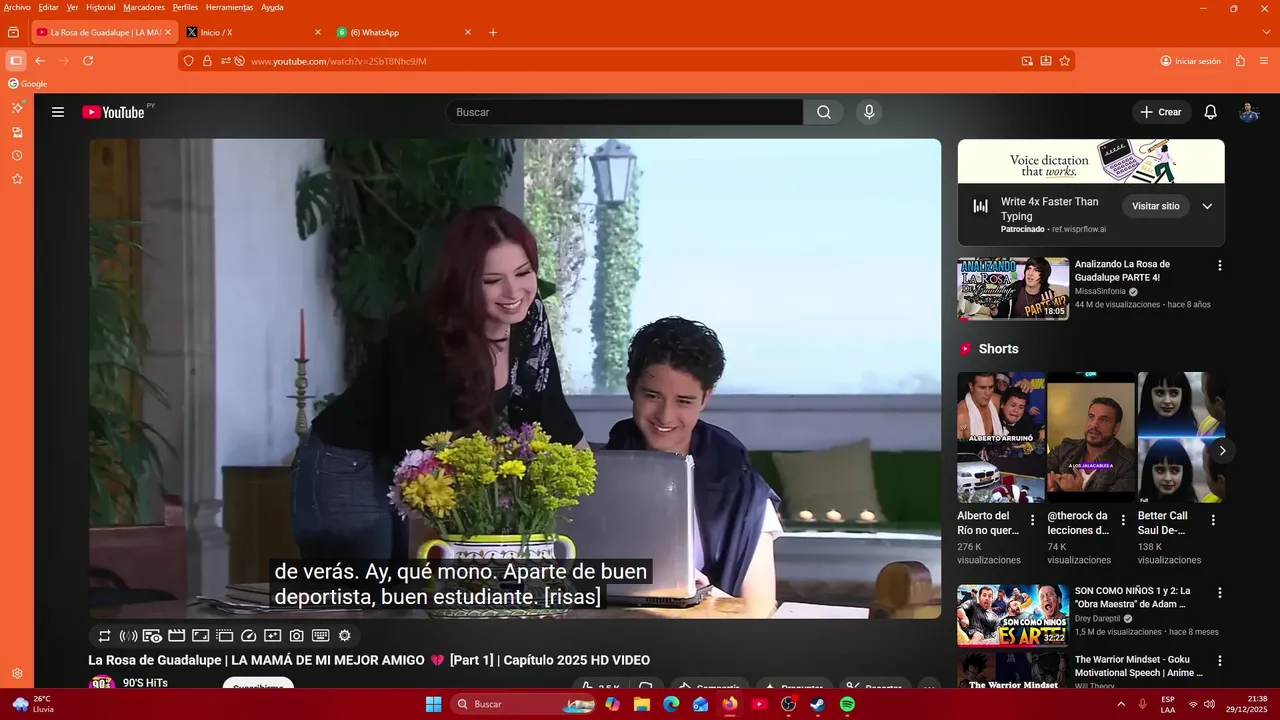
Task: Toggle the sidebar show/hide button
Action: tap(16, 61)
